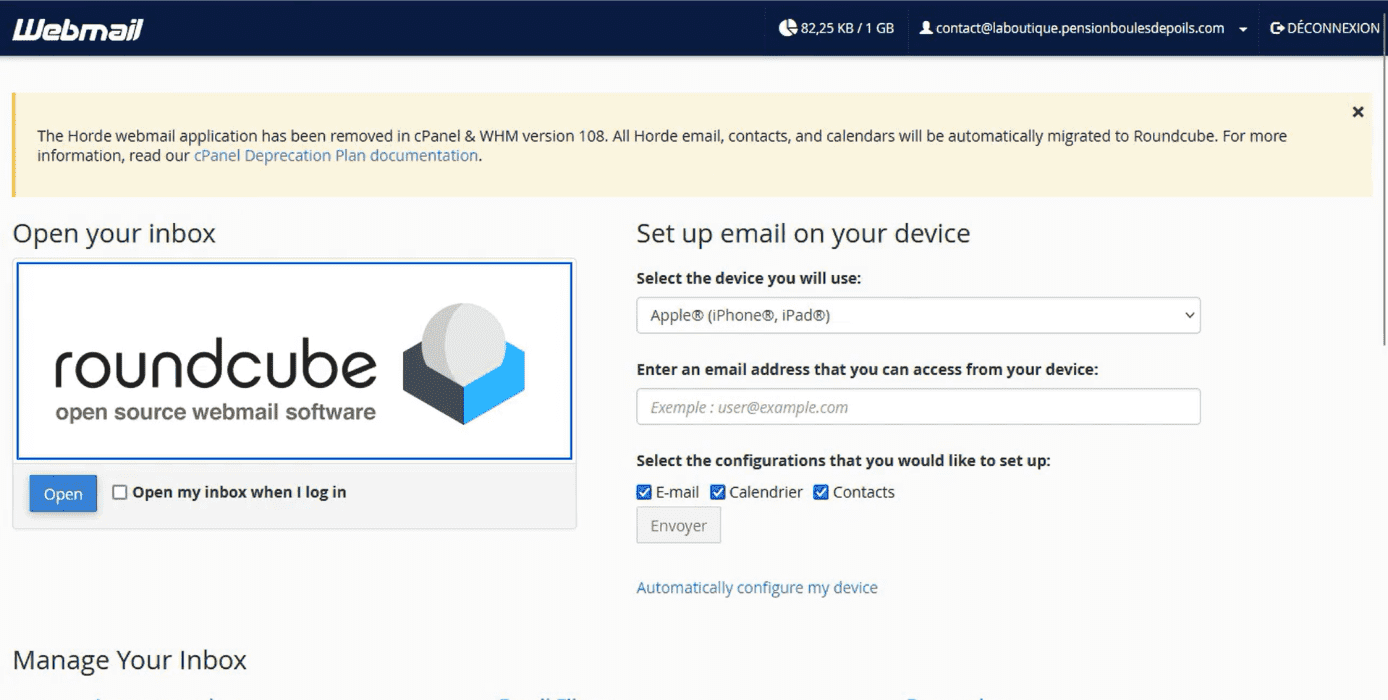Click the Manage Your Inbox heading
Screen dimensions: 1388x700
point(130,660)
